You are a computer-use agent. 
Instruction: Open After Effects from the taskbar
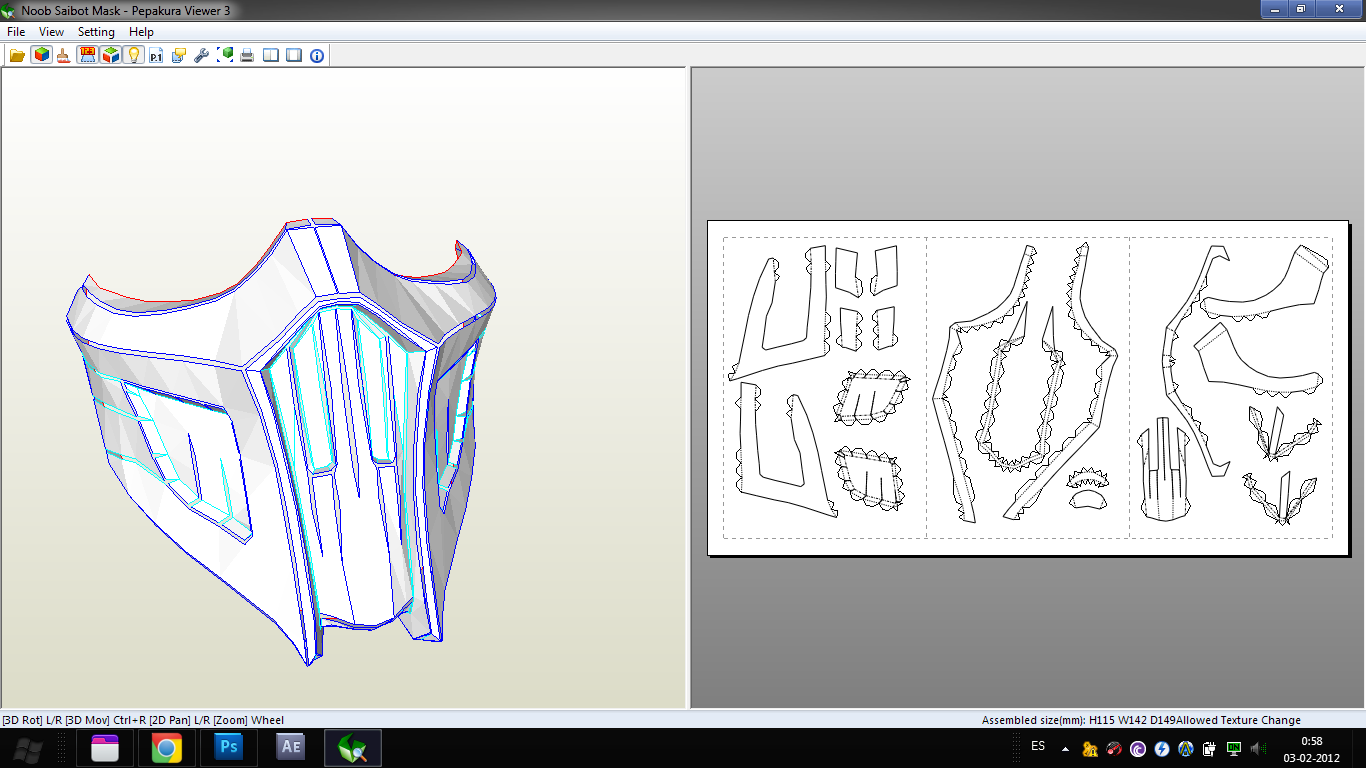291,747
